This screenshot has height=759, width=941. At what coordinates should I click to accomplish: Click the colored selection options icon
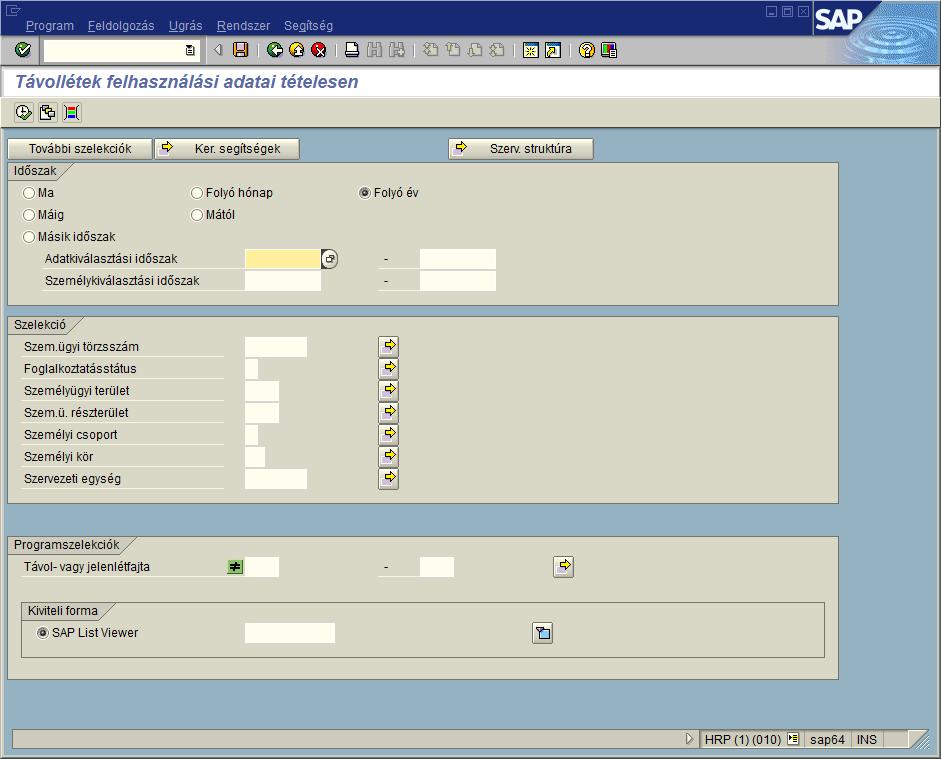tap(71, 112)
